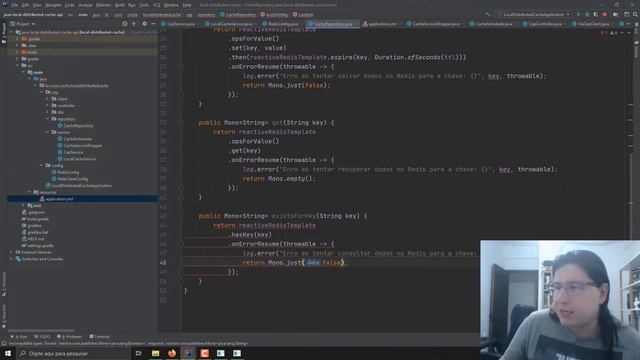
Task: Open the Project view selector dropdown
Action: pyautogui.click(x=23, y=24)
